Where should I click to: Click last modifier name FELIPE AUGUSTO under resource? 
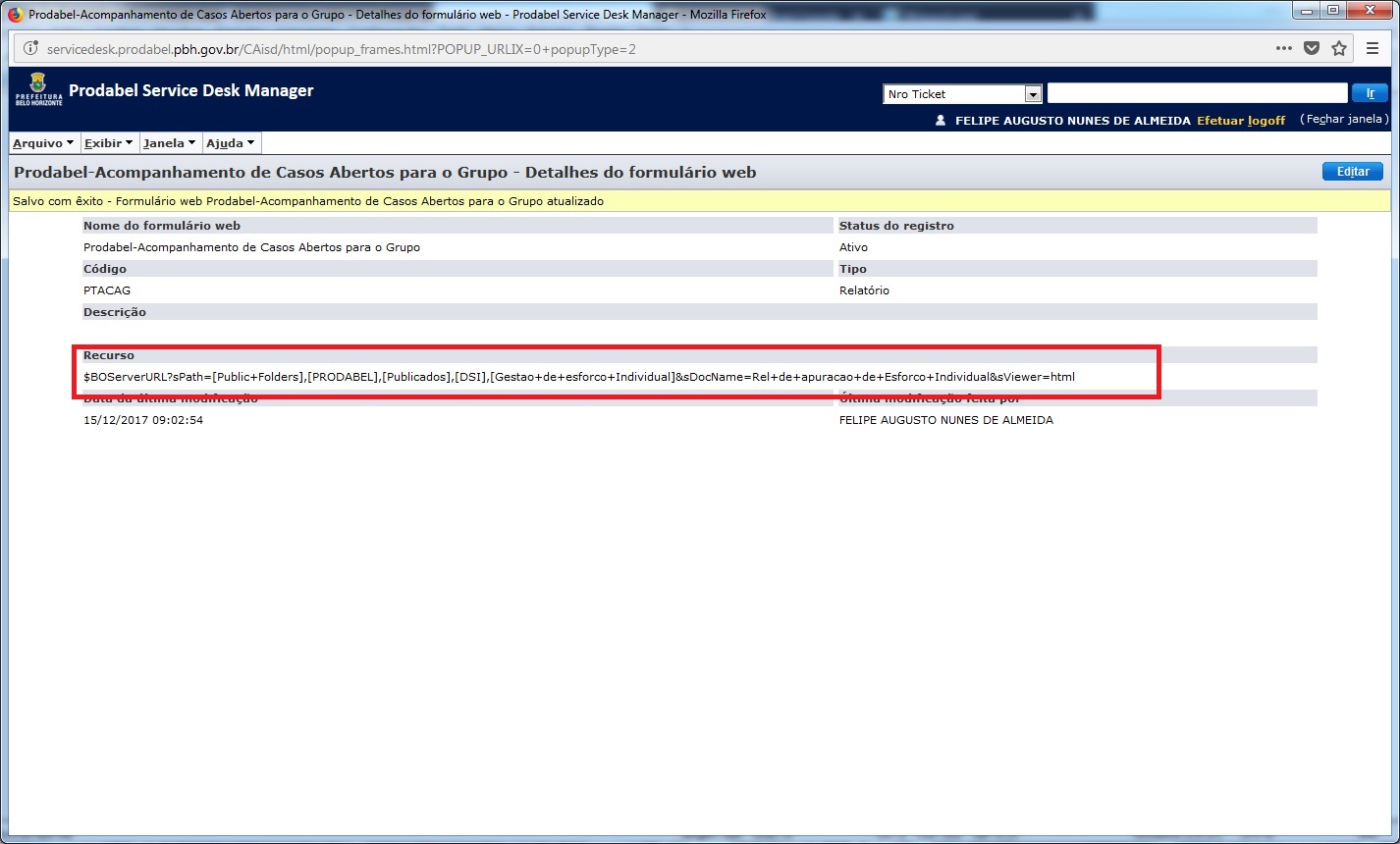tap(946, 420)
